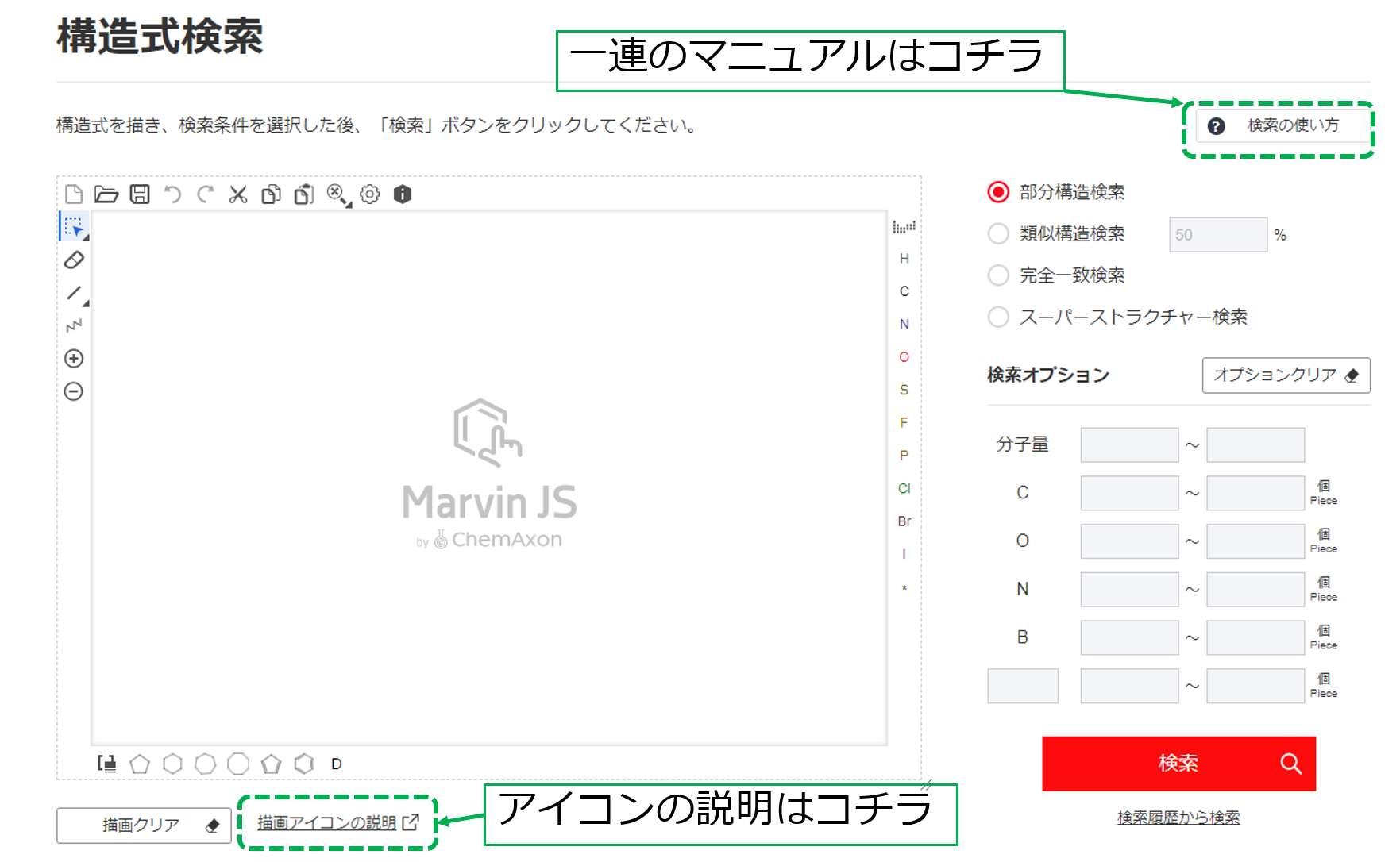Select phosphorus atom P
Image resolution: width=1400 pixels, height=862 pixels.
click(904, 456)
